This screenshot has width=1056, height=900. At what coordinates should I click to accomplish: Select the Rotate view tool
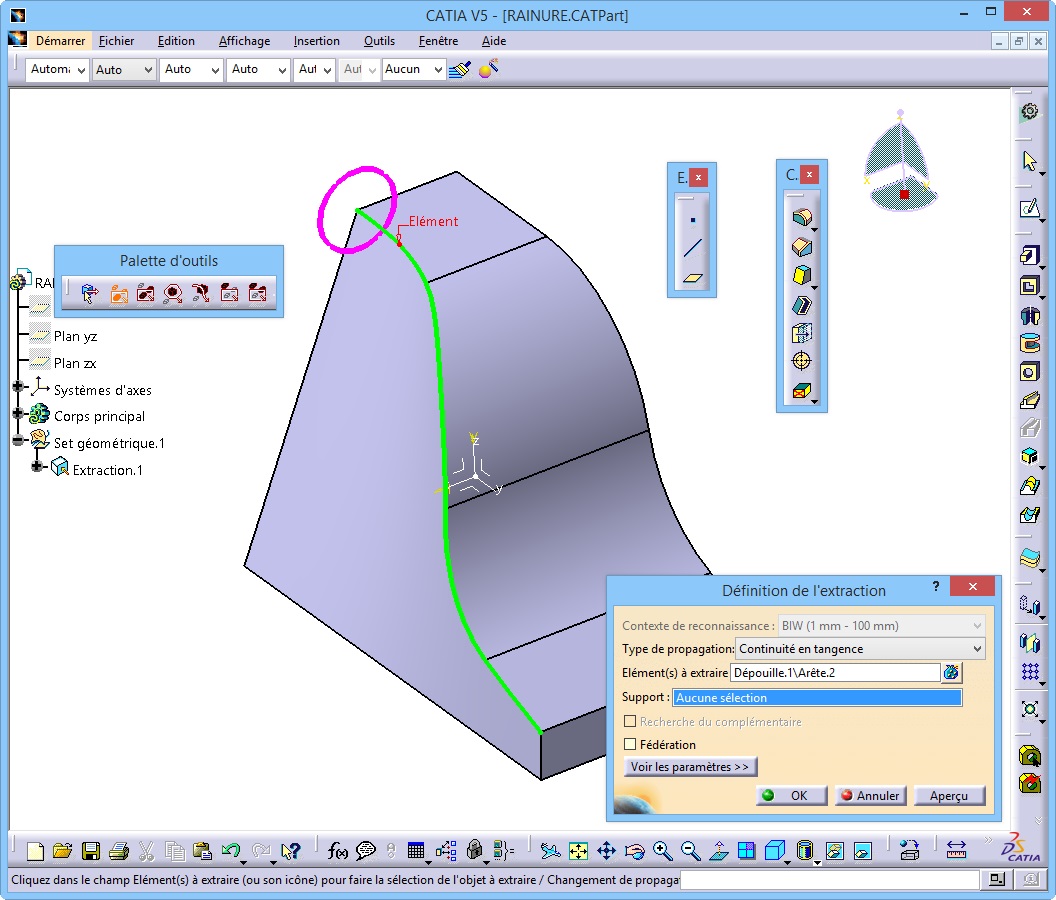(x=634, y=851)
